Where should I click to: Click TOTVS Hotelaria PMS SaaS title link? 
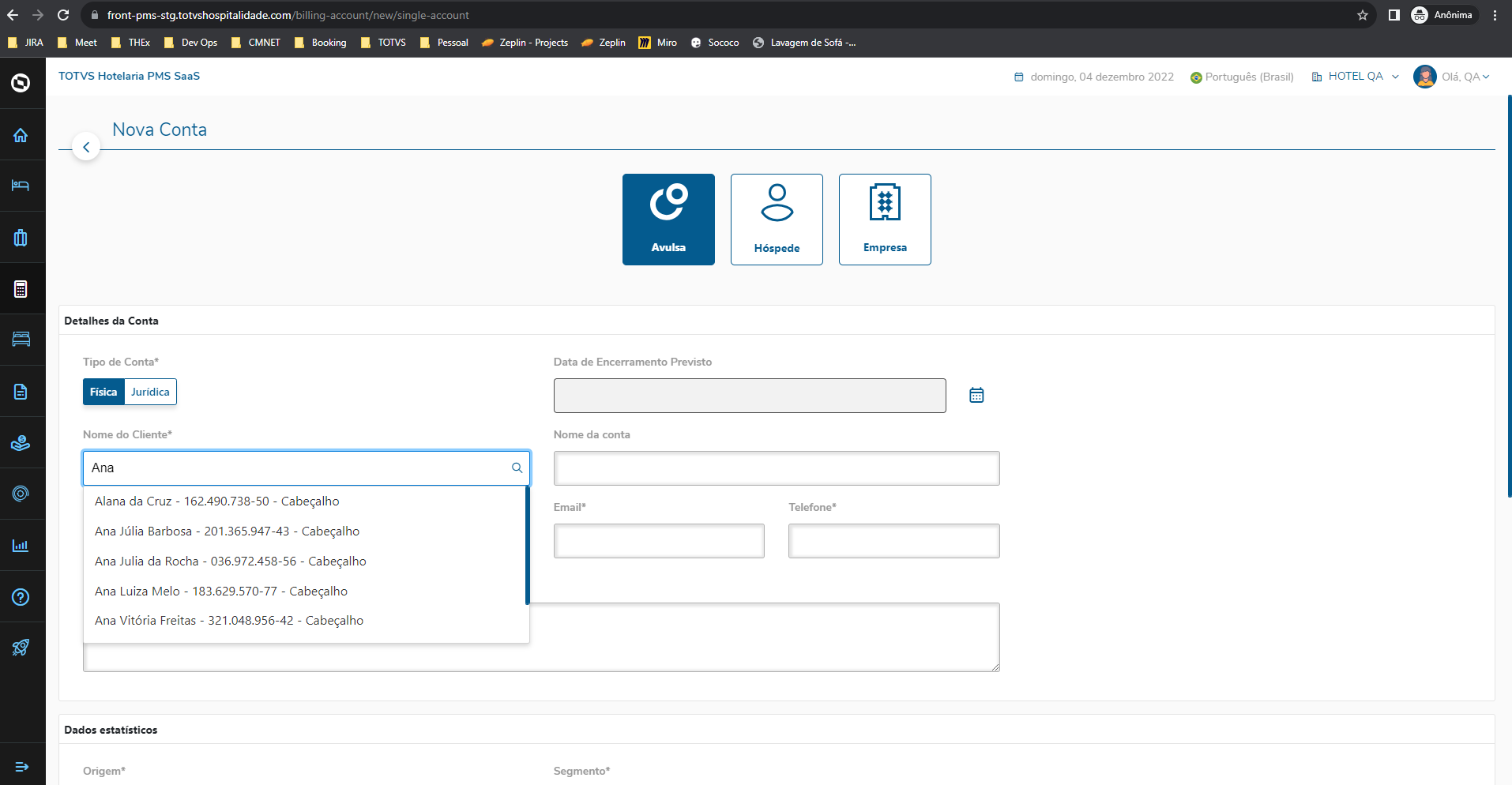[129, 76]
